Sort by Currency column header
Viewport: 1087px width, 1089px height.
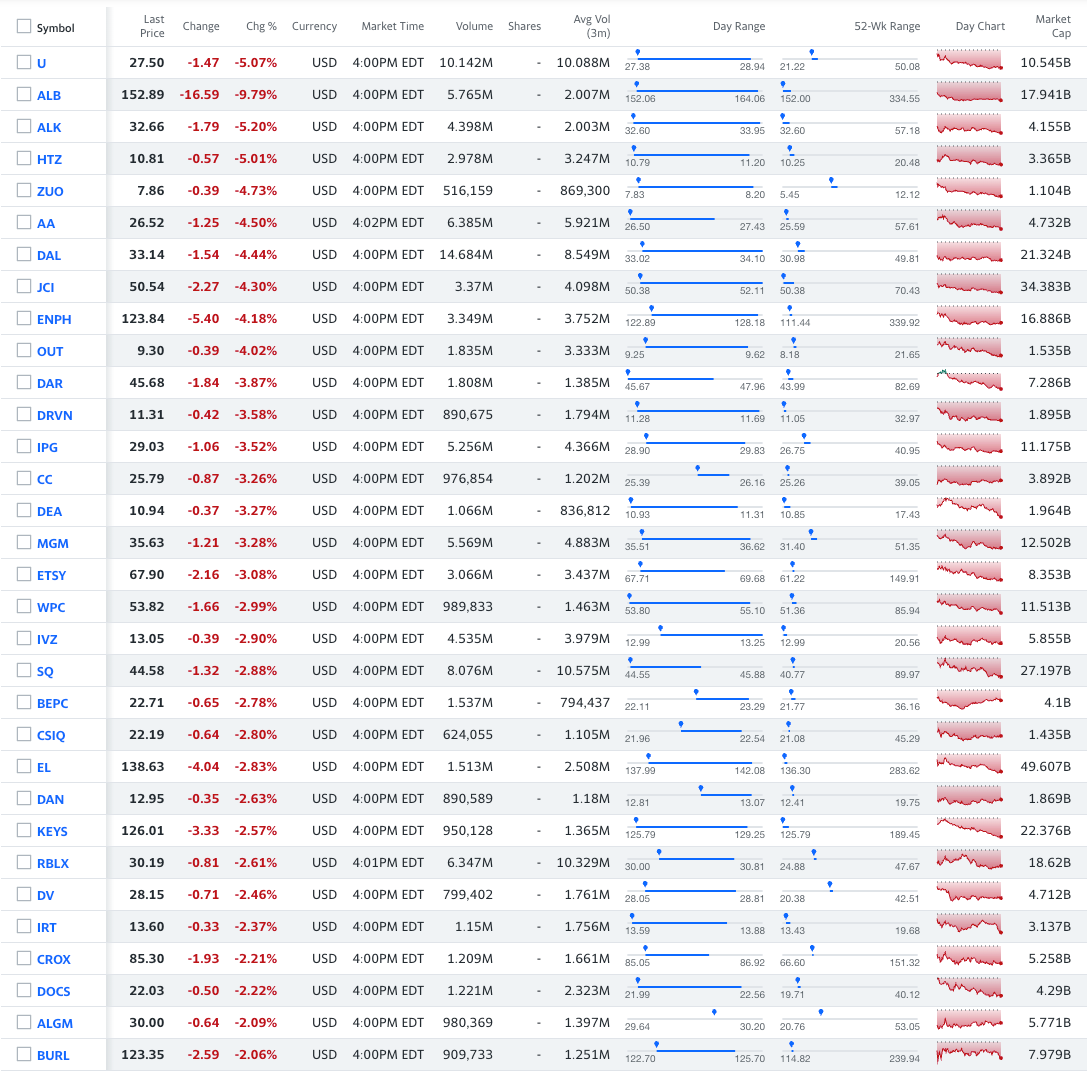(314, 26)
